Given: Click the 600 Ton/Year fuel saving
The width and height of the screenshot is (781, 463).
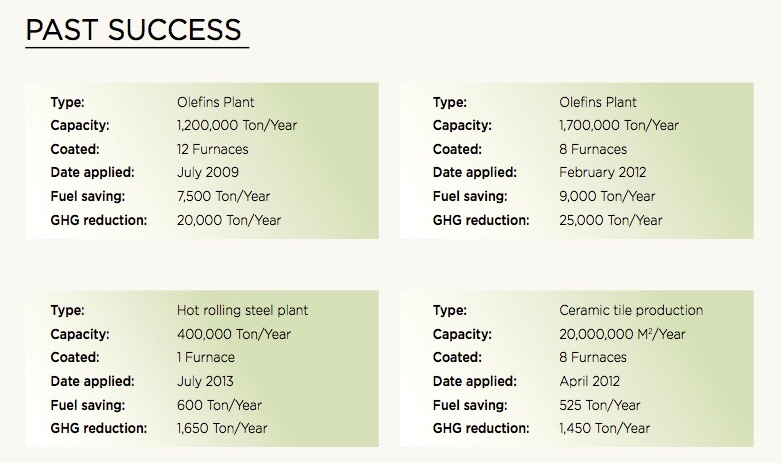Looking at the screenshot, I should tap(219, 405).
